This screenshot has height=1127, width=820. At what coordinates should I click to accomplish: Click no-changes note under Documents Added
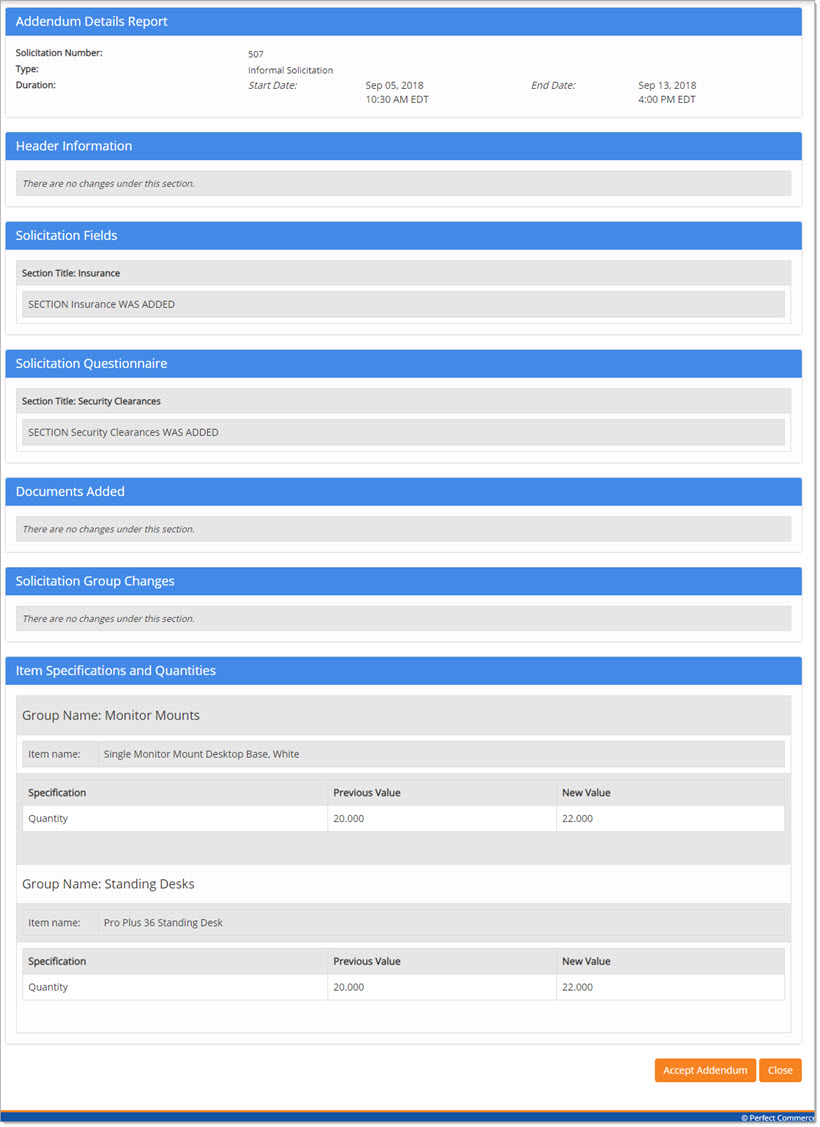(x=109, y=529)
